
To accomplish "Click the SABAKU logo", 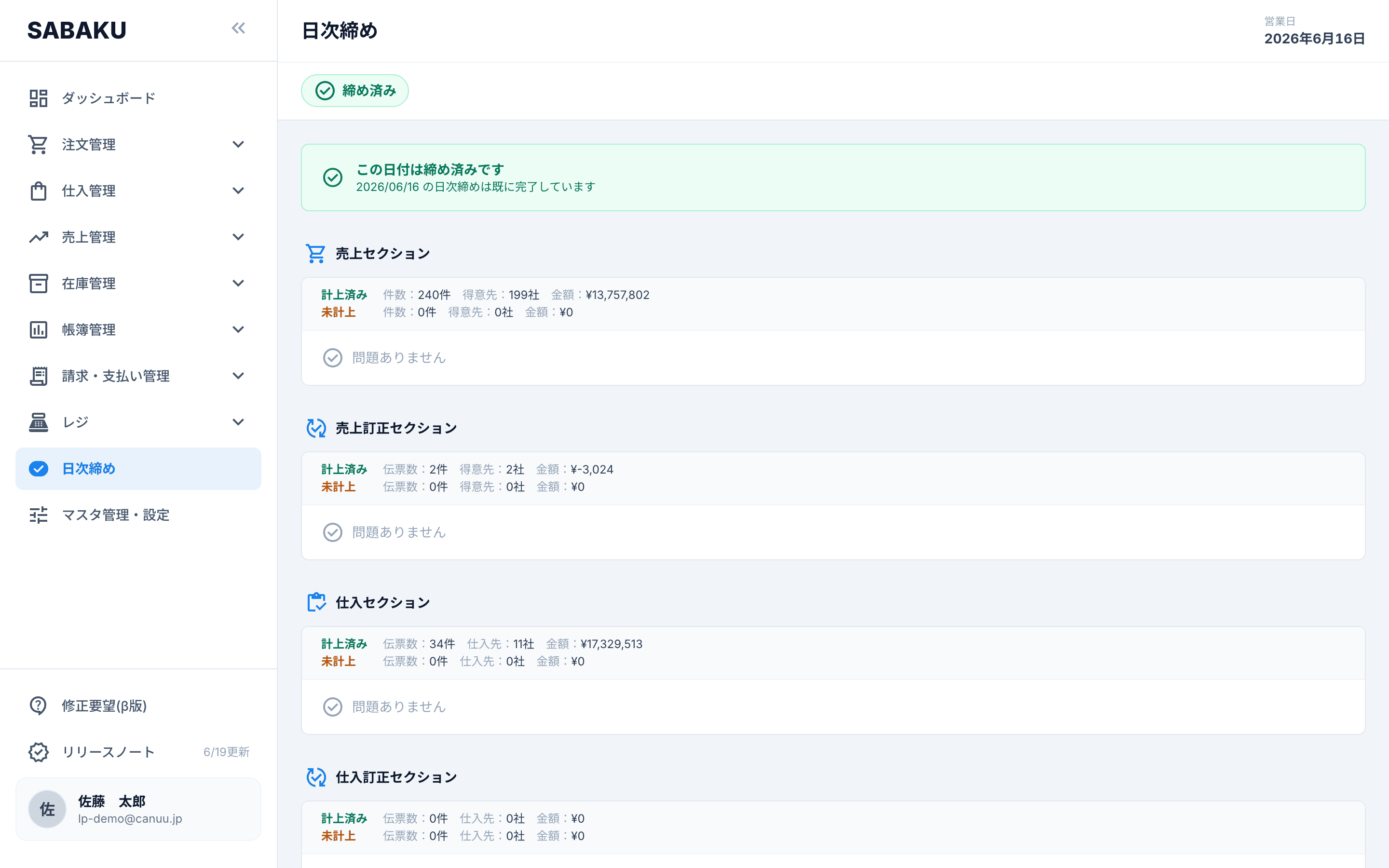I will [x=77, y=30].
